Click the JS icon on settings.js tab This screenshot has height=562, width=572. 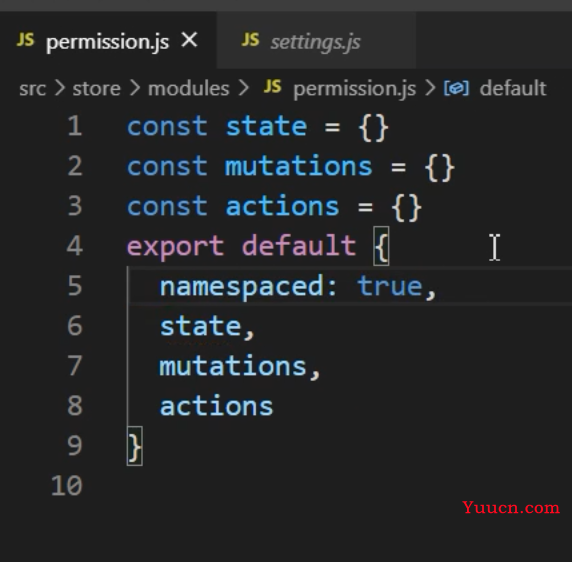pyautogui.click(x=250, y=40)
